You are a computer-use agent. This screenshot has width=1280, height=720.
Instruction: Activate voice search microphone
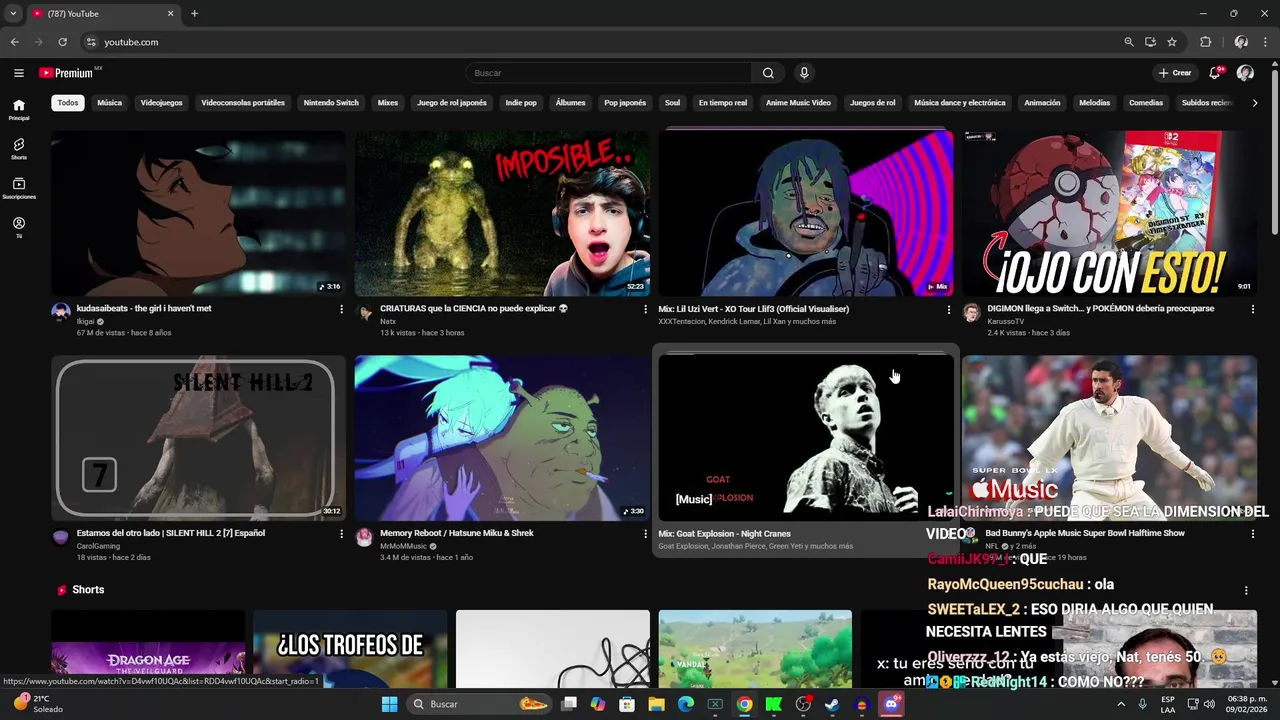click(x=804, y=73)
